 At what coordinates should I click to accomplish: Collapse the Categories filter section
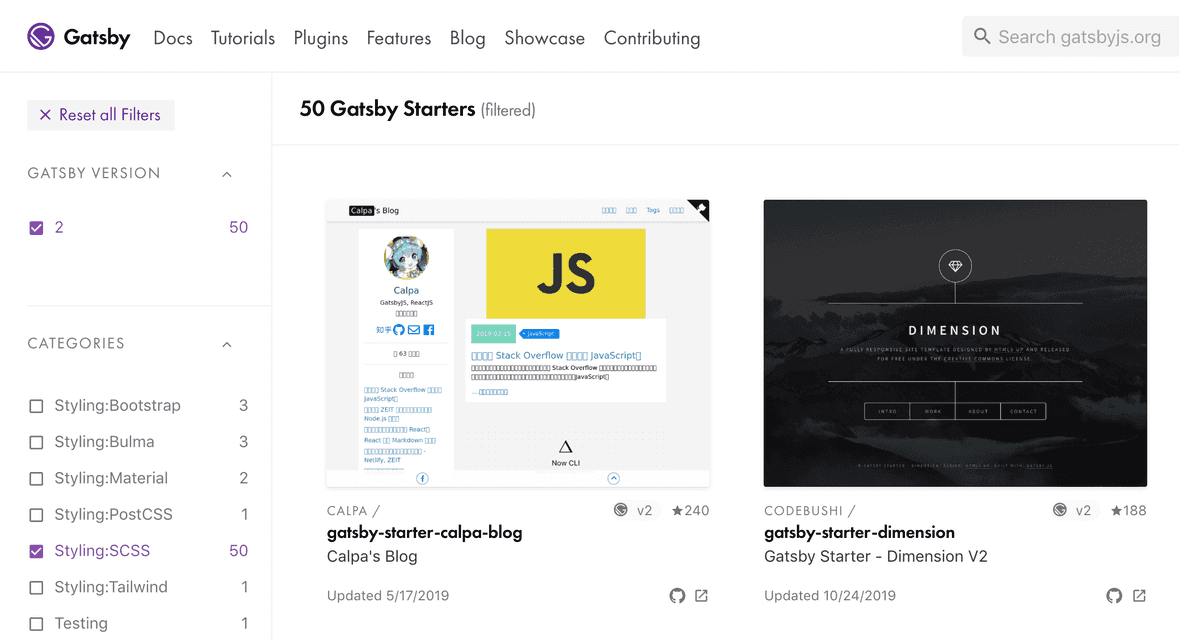(x=227, y=344)
